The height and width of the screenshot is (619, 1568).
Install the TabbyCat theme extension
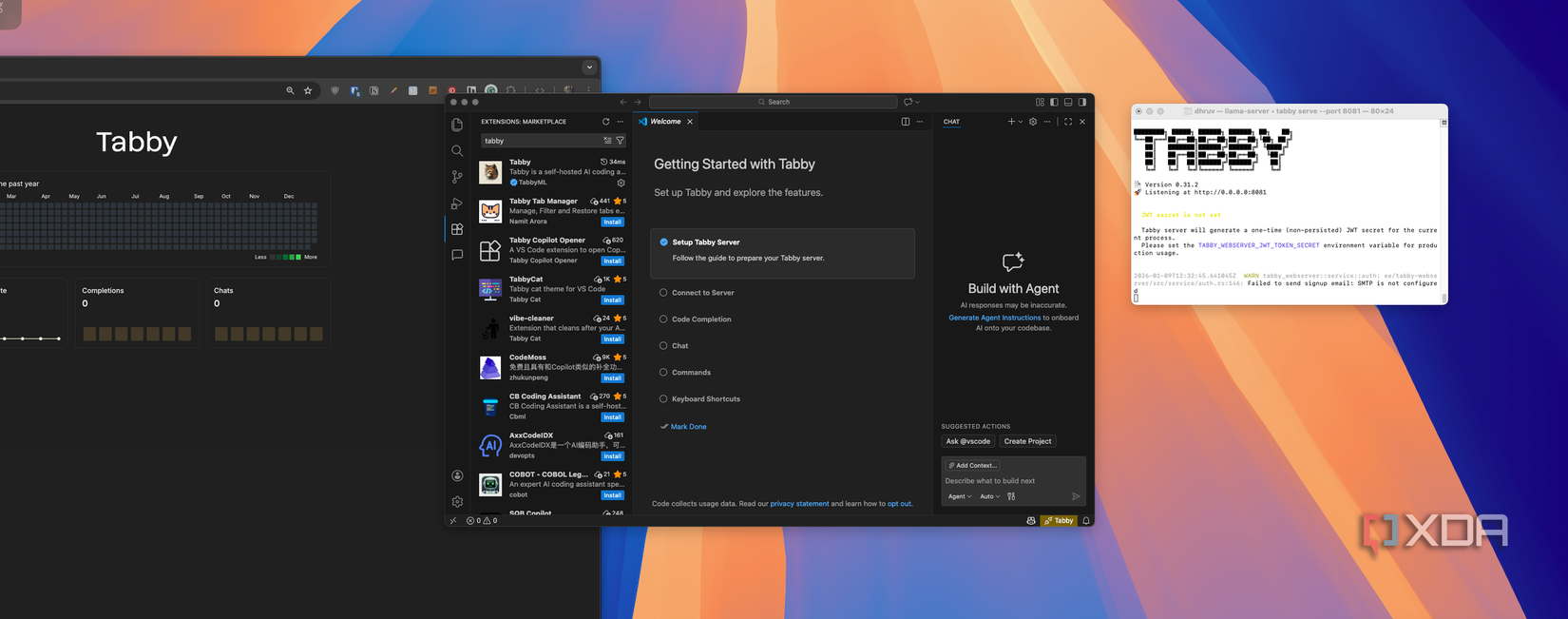[613, 300]
